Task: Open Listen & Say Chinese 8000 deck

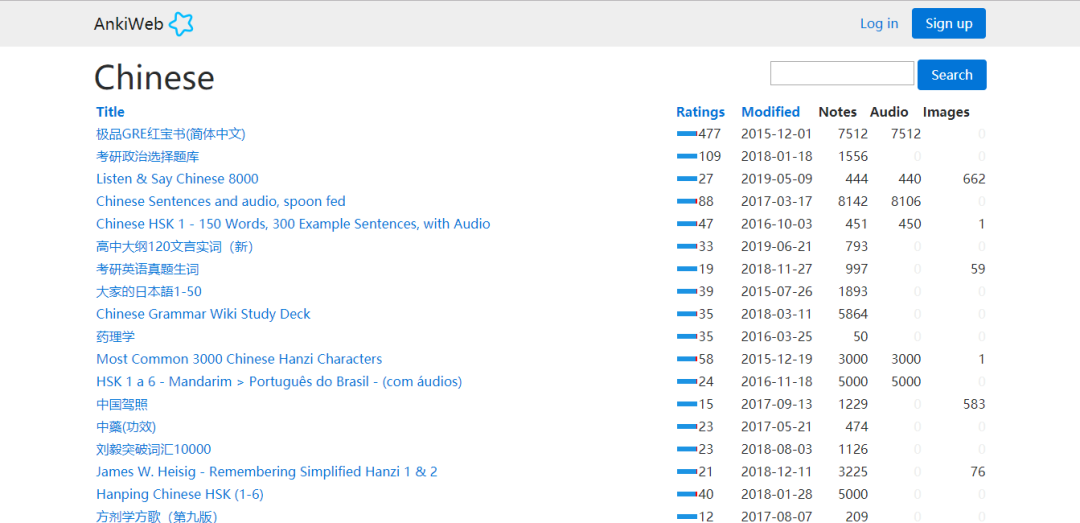Action: [x=177, y=179]
